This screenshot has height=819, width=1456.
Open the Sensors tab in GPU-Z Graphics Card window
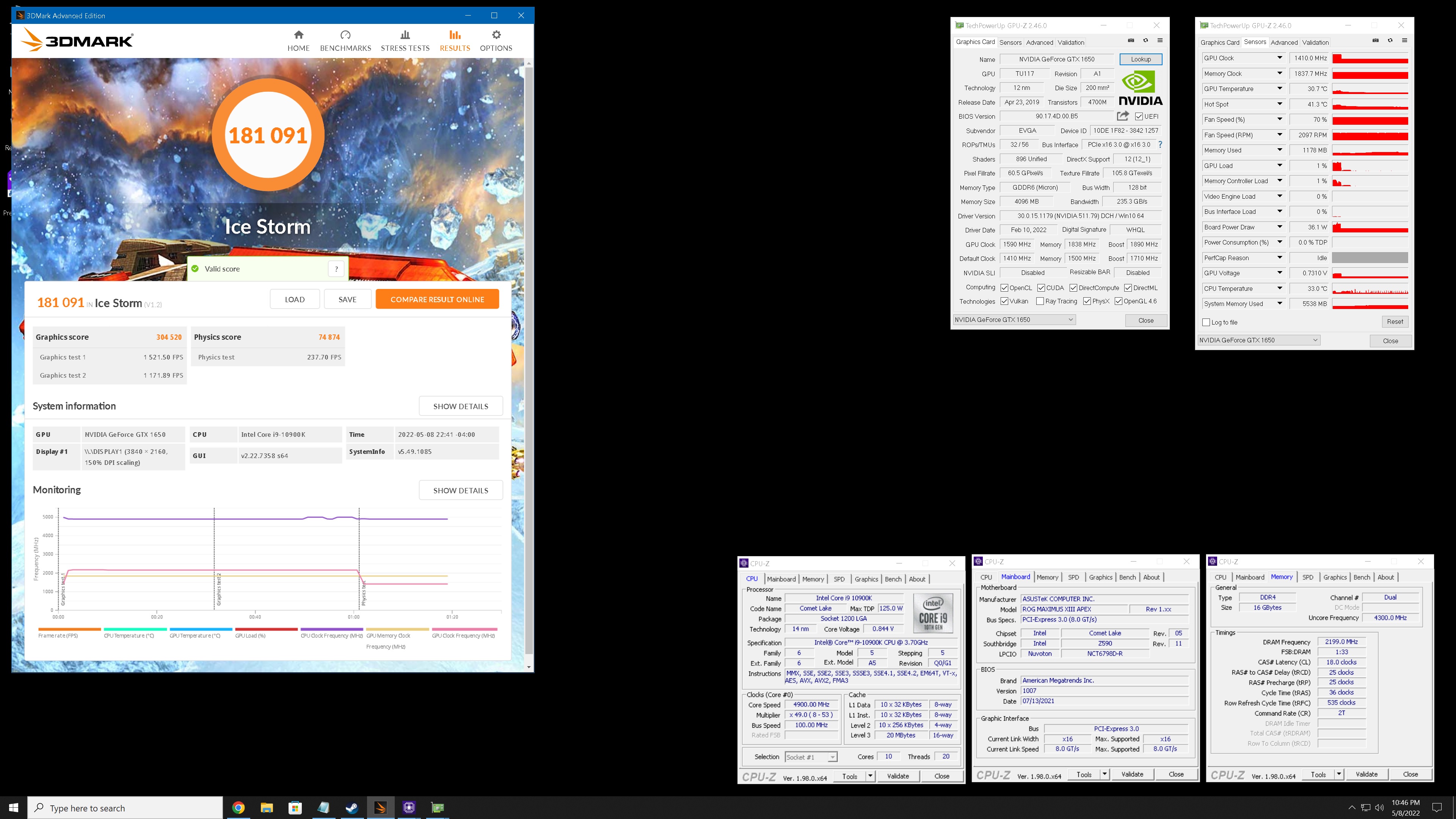[x=1010, y=42]
